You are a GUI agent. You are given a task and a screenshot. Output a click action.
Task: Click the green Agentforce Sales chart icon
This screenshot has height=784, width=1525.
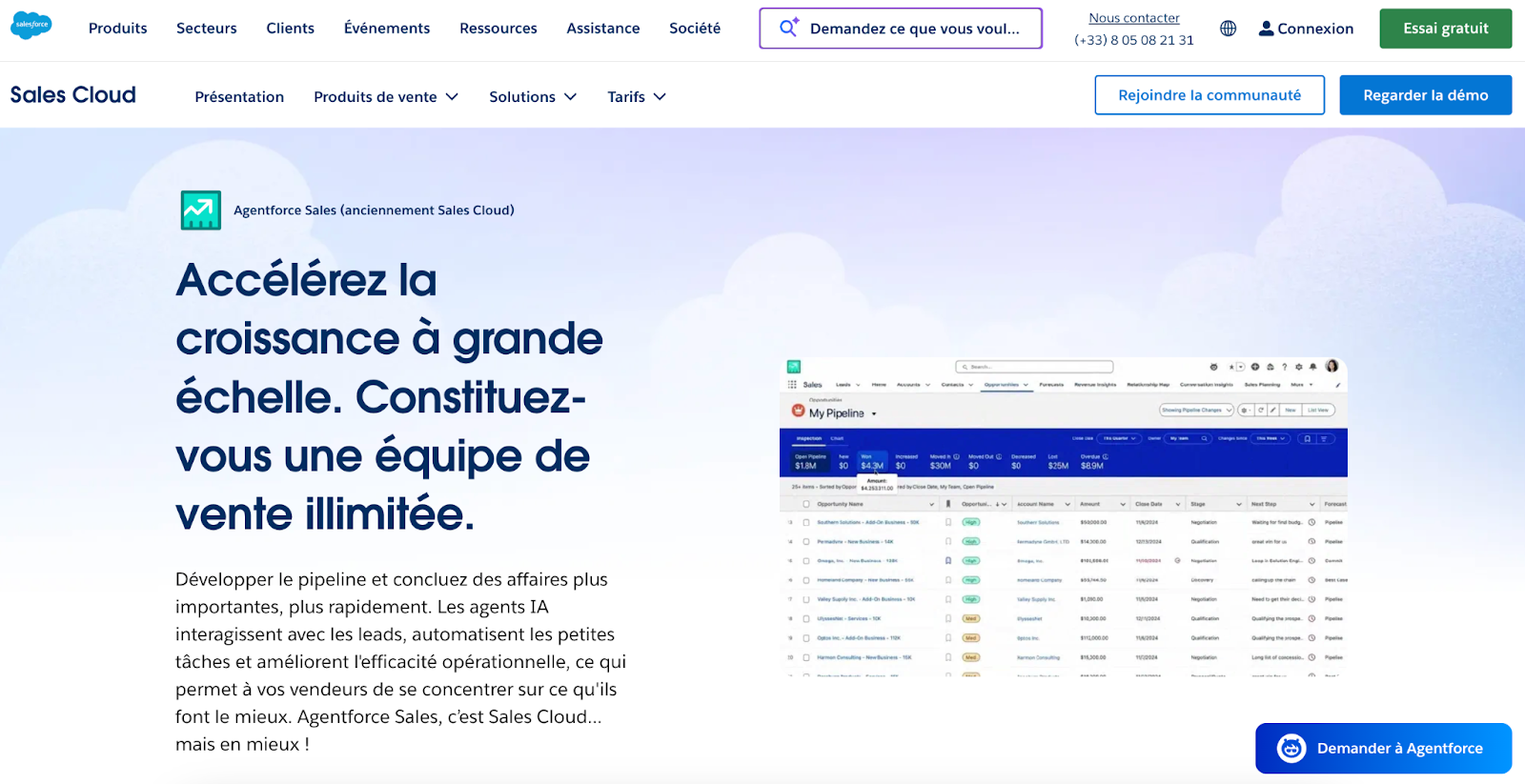tap(201, 210)
